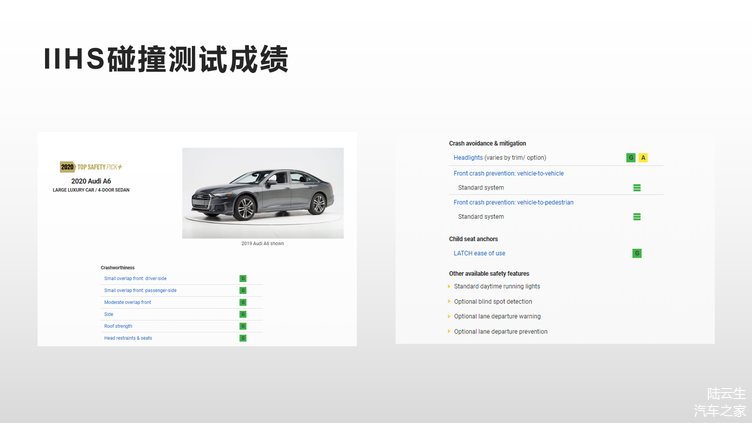Click green G rating for Moderate overlap front
Image resolution: width=752 pixels, height=423 pixels.
(243, 303)
